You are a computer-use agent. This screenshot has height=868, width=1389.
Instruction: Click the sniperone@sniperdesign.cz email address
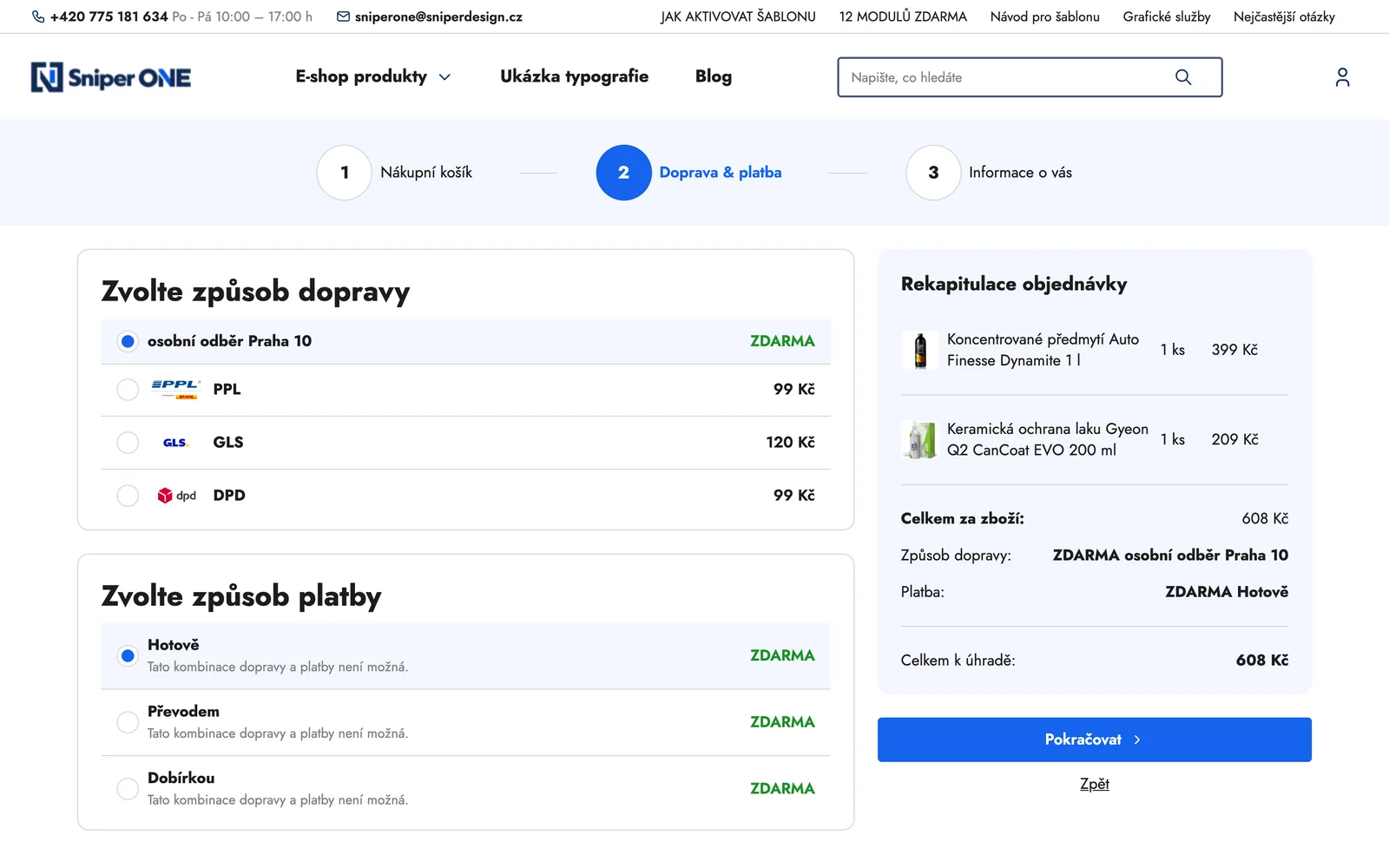pos(438,16)
